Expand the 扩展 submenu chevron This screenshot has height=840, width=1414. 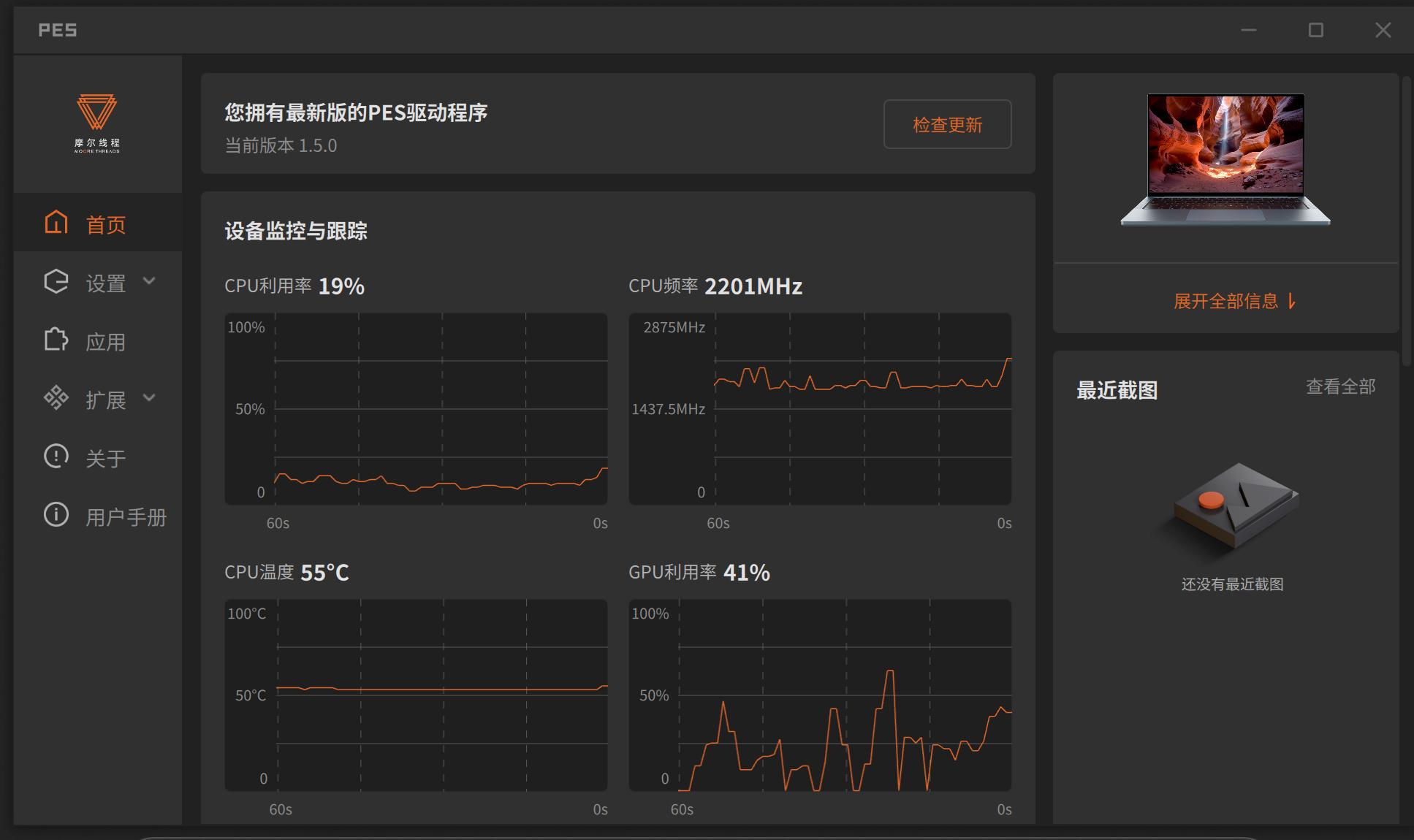coord(149,397)
